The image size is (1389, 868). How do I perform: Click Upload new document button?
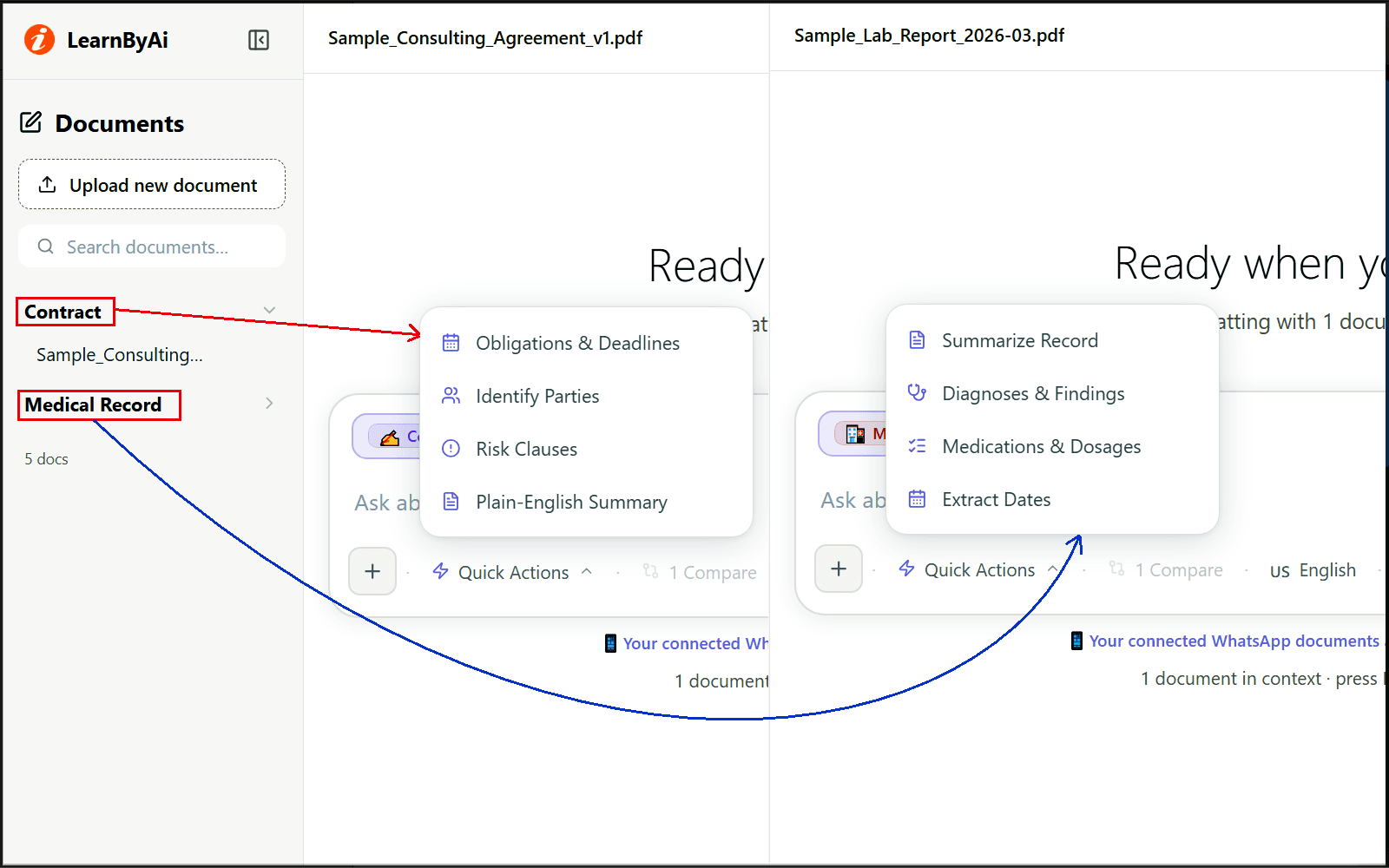click(x=152, y=184)
